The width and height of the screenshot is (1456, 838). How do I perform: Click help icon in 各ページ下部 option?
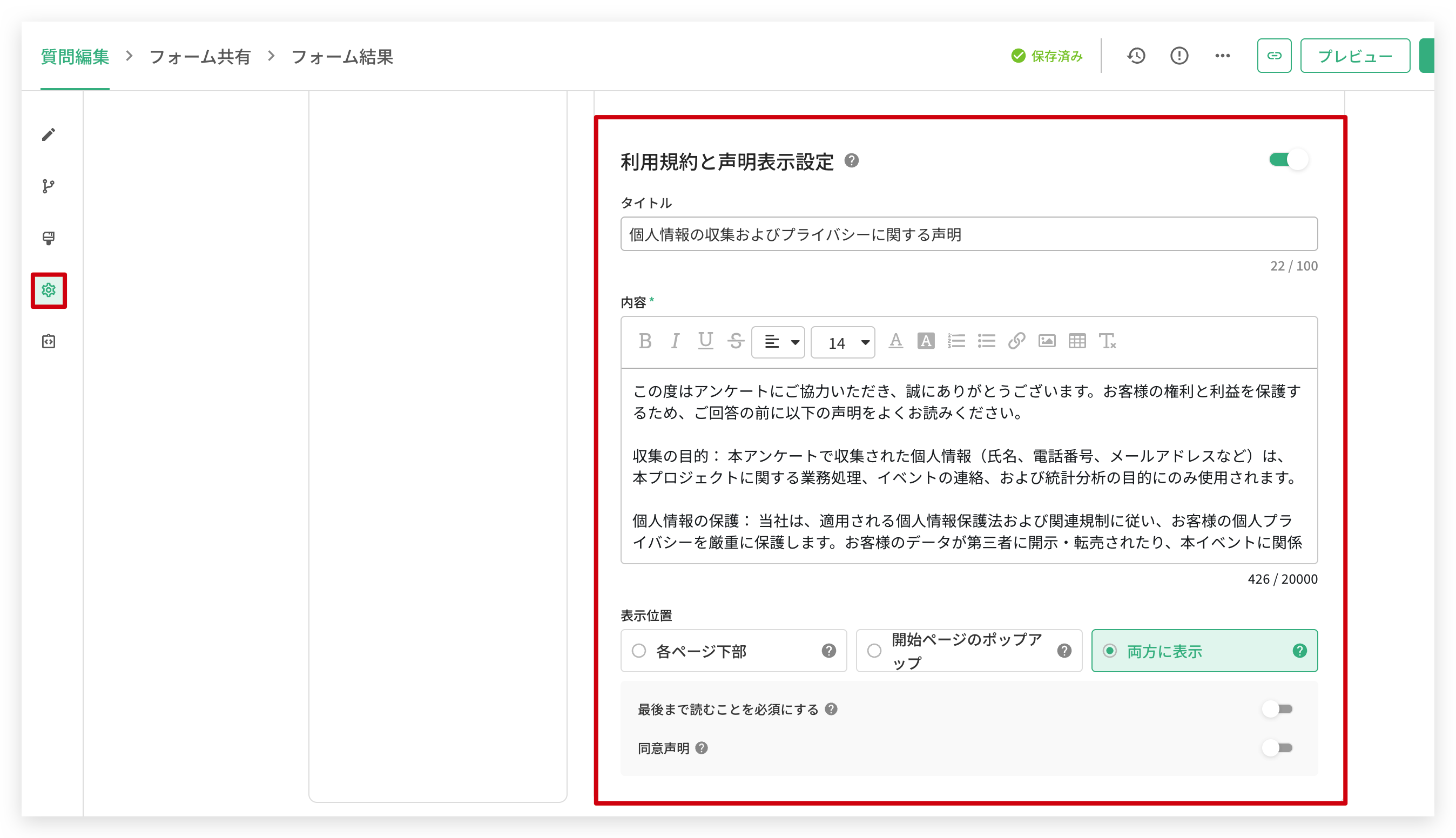(x=828, y=651)
